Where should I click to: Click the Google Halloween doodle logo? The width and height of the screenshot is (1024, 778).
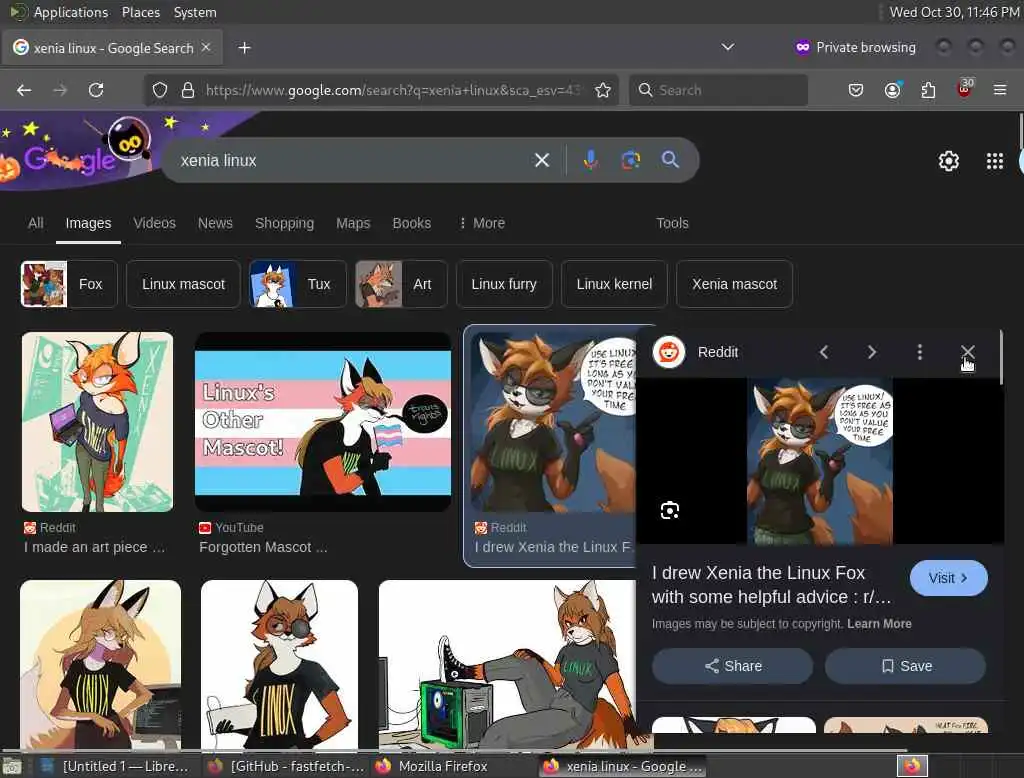click(78, 152)
